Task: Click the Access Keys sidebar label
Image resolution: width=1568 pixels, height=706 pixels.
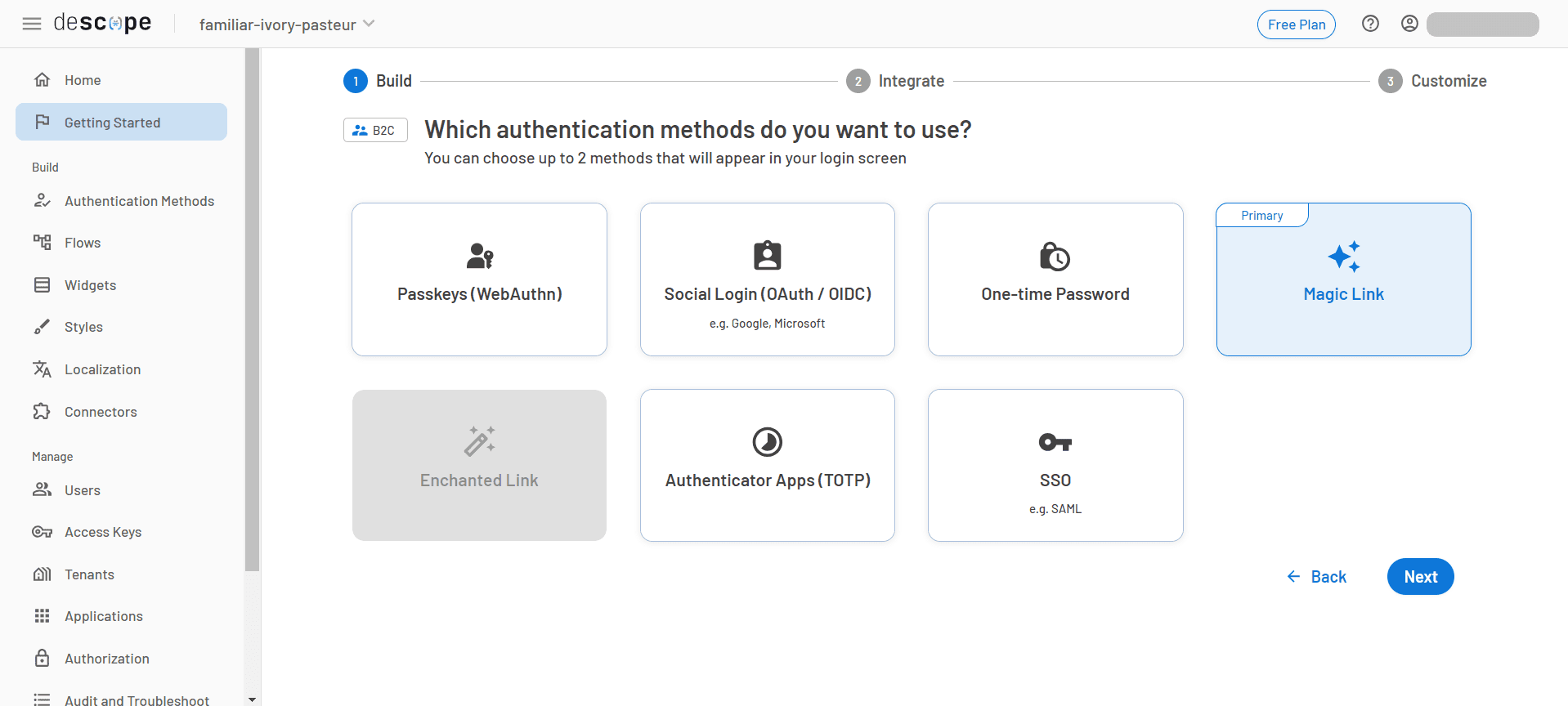Action: pyautogui.click(x=103, y=532)
